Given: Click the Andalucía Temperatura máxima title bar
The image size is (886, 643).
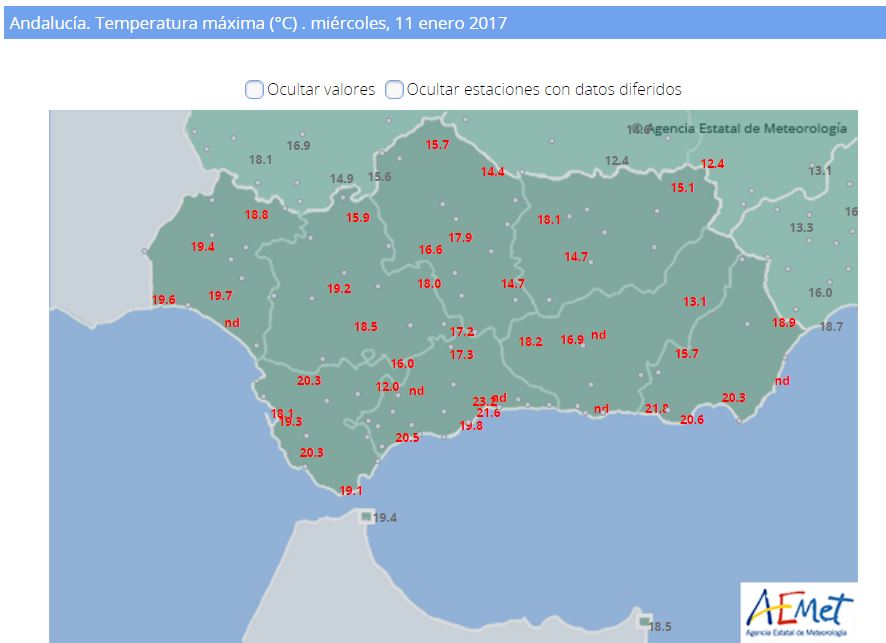Looking at the screenshot, I should (443, 22).
